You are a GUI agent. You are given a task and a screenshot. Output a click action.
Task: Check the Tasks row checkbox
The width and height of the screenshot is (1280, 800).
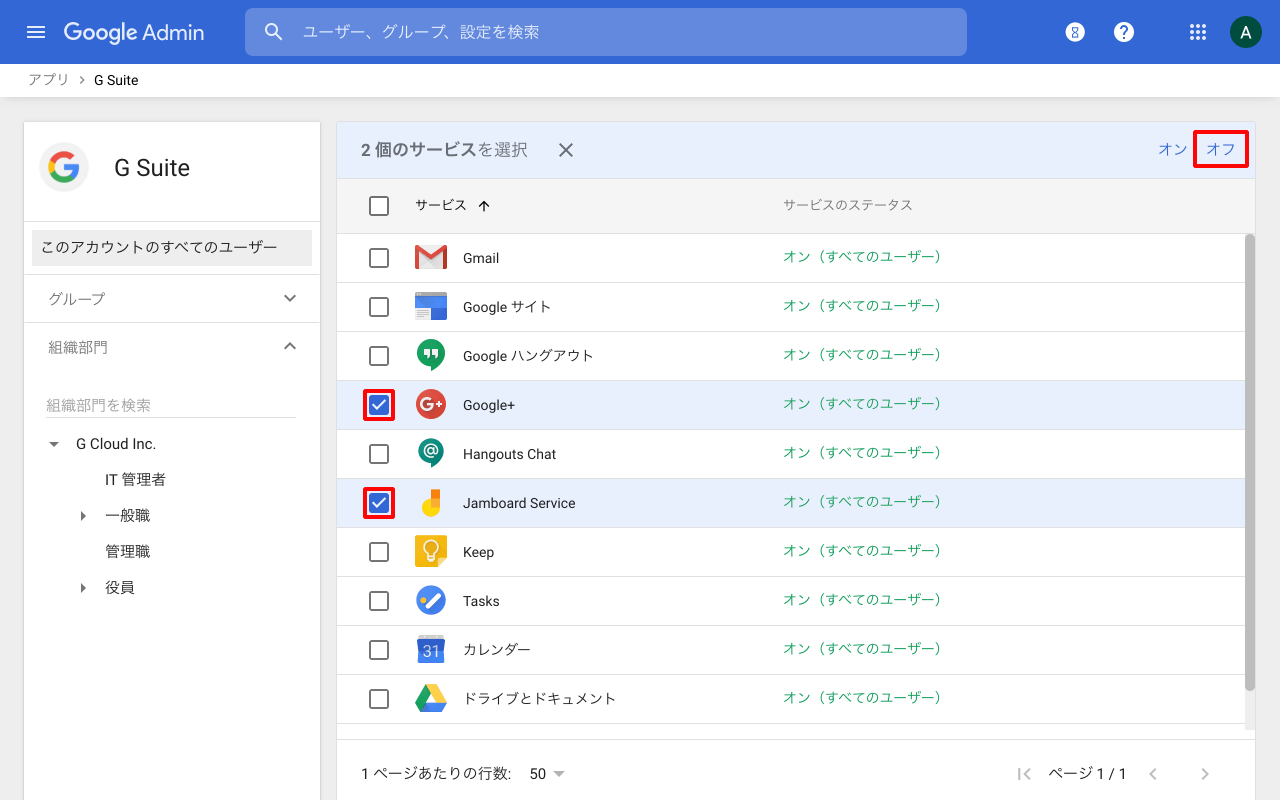pyautogui.click(x=379, y=601)
